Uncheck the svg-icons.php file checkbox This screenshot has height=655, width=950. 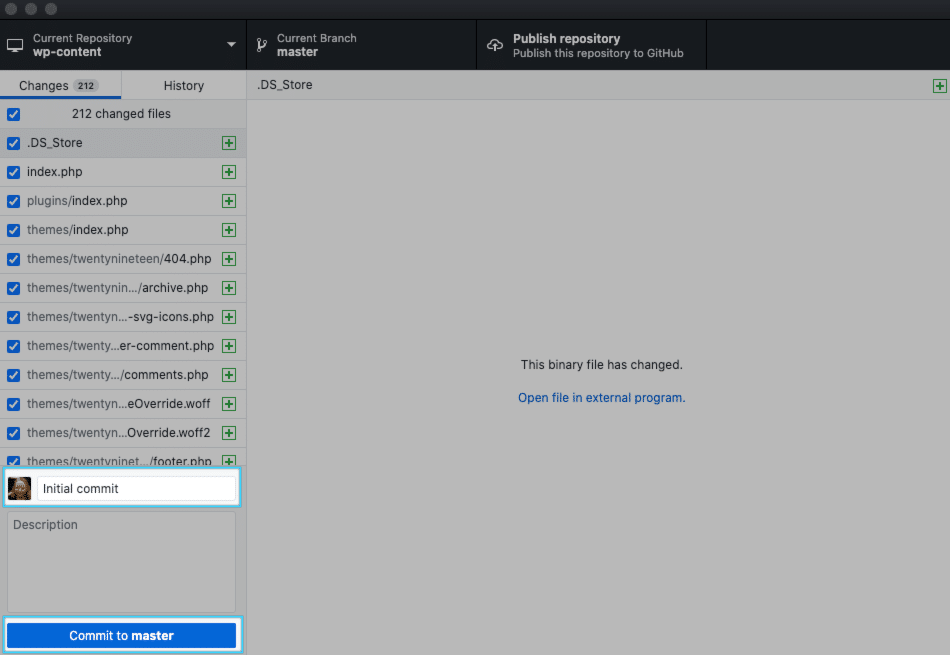[x=13, y=318]
